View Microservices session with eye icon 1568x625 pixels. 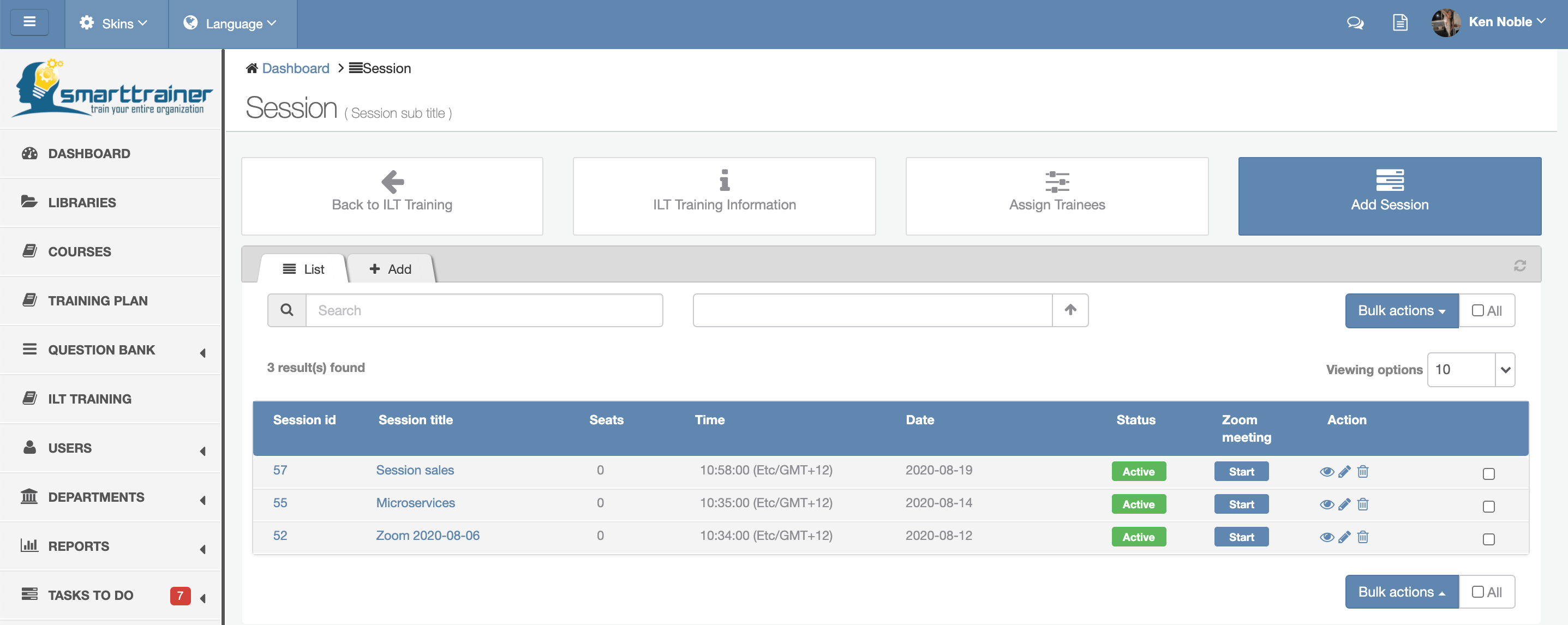(1326, 504)
